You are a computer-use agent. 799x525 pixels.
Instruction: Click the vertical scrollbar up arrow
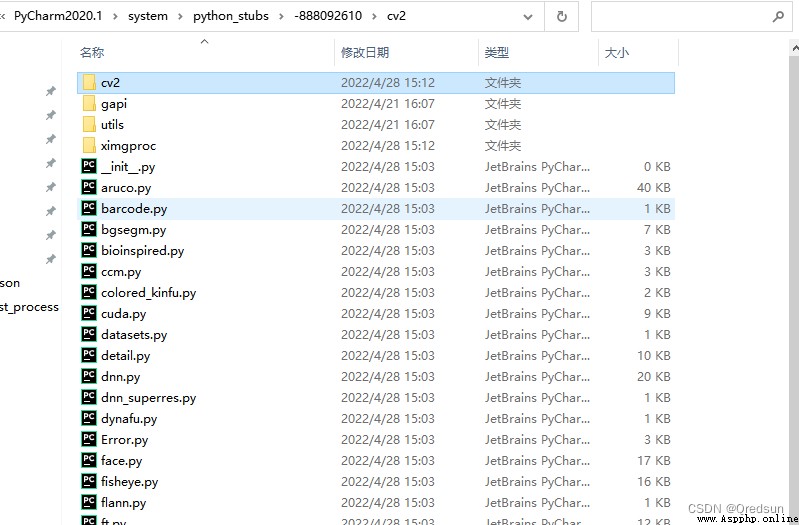point(794,48)
